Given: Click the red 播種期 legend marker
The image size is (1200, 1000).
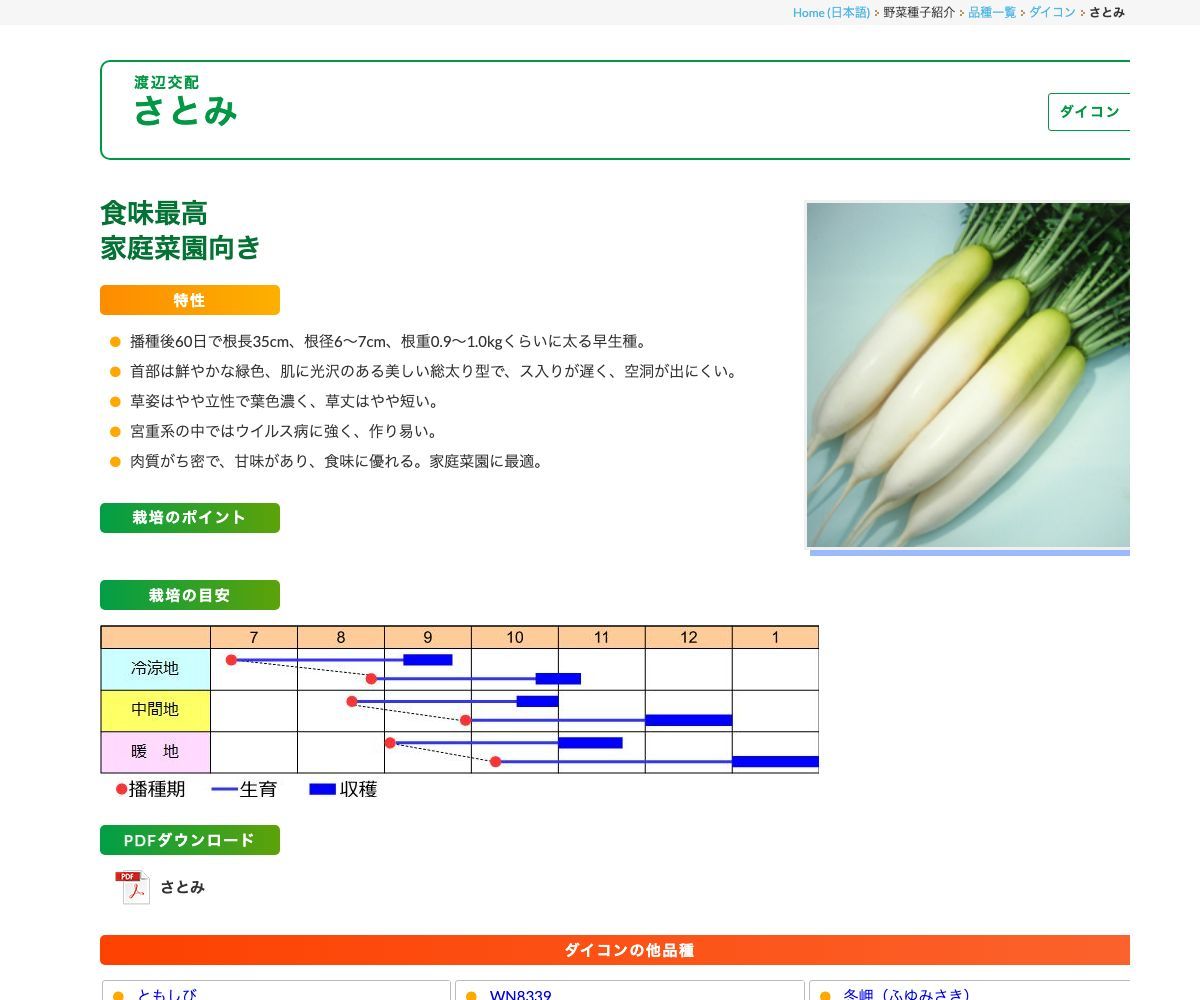Looking at the screenshot, I should point(123,789).
